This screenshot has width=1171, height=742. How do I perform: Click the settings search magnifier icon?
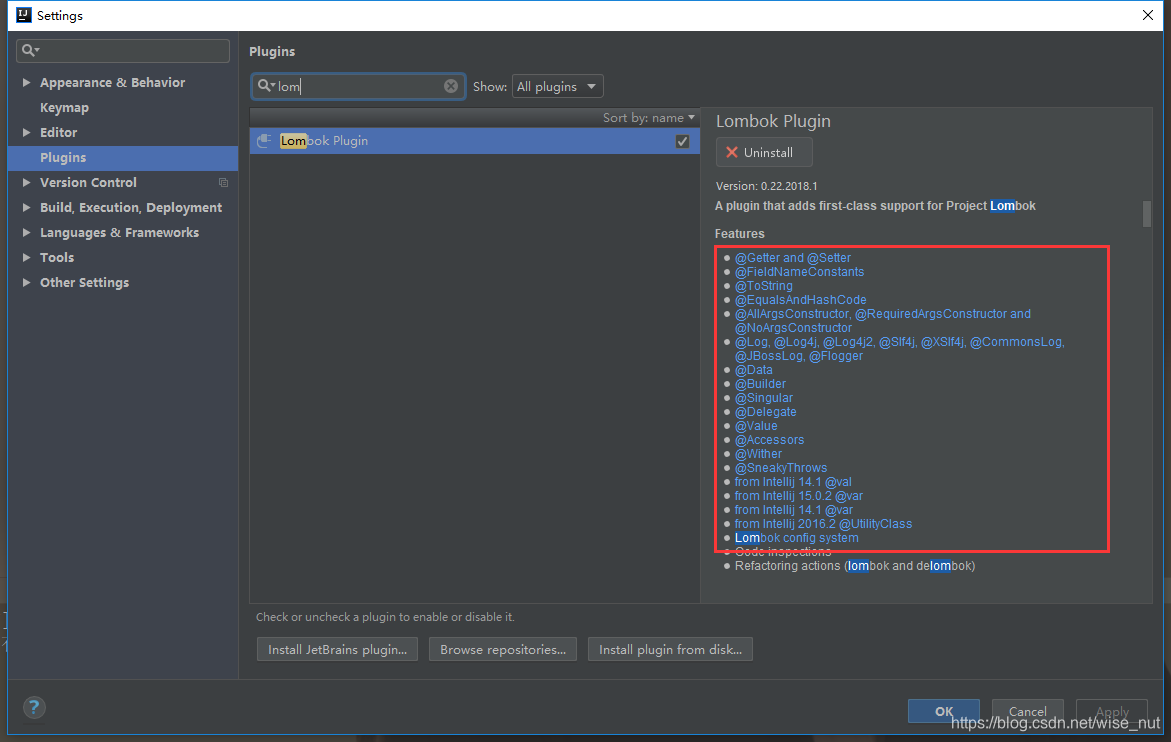tap(28, 50)
